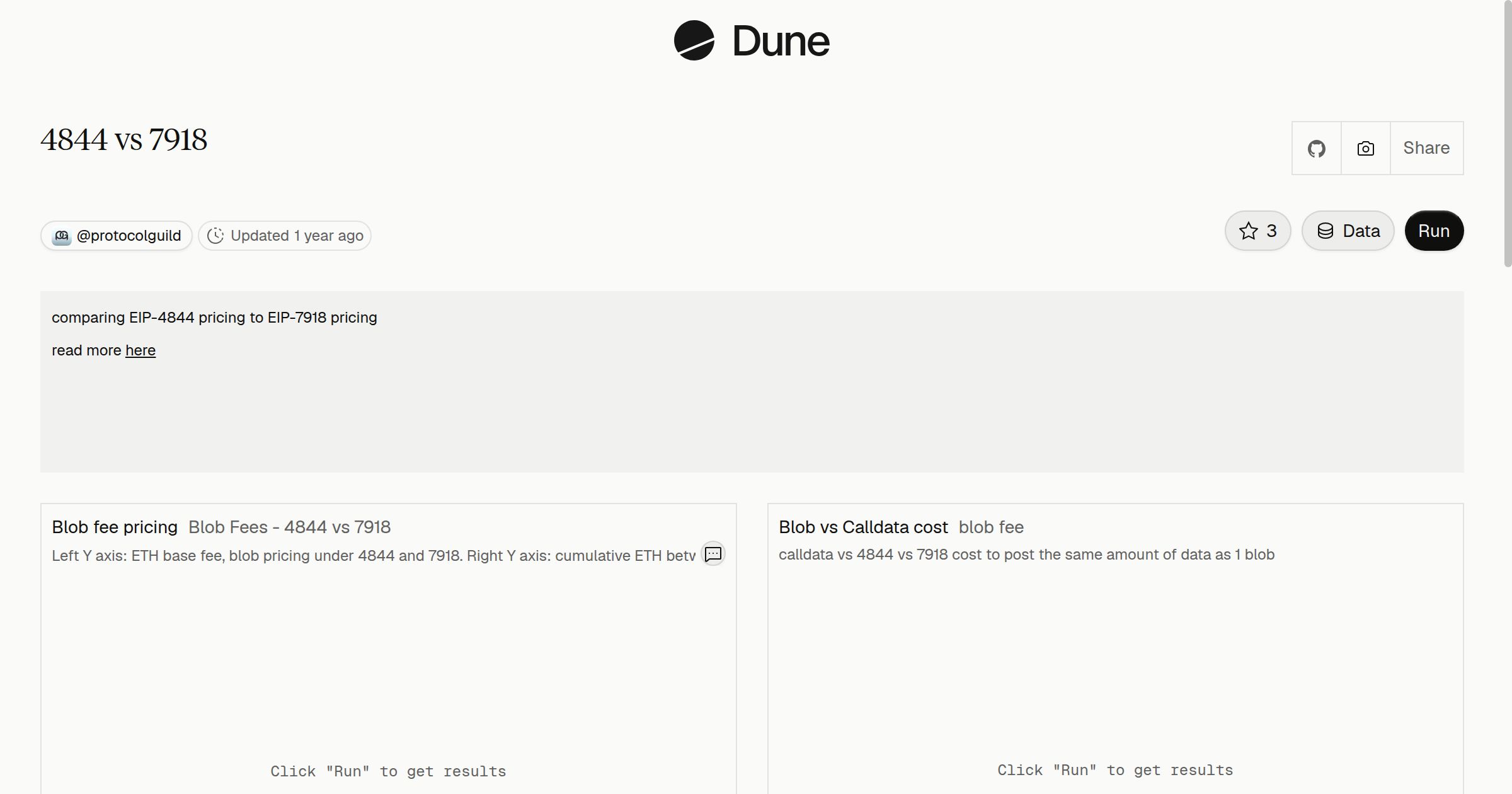Viewport: 1512px width, 794px height.
Task: Click the comment icon on Blob fee pricing
Action: pos(713,554)
